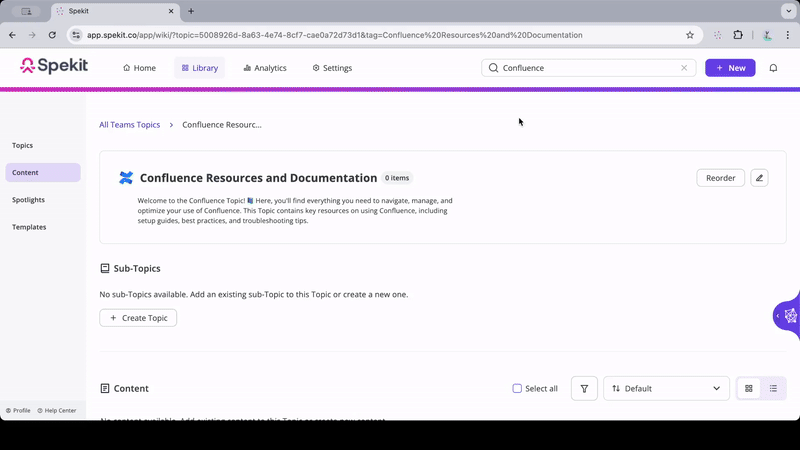800x450 pixels.
Task: Go forward in the browser
Action: tap(32, 35)
